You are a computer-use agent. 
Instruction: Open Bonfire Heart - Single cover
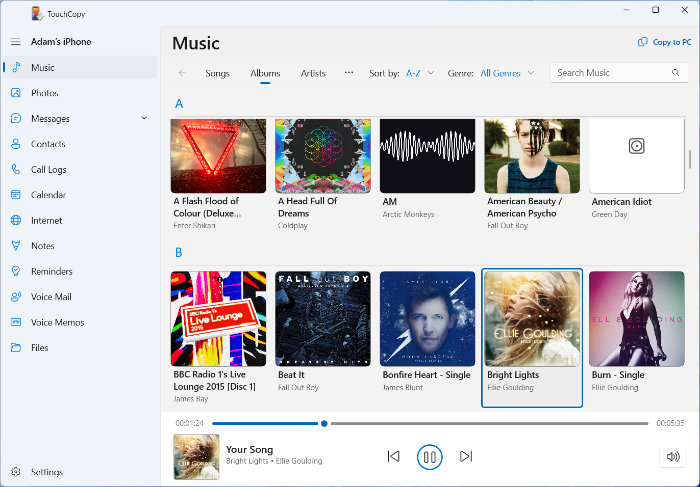[x=427, y=319]
